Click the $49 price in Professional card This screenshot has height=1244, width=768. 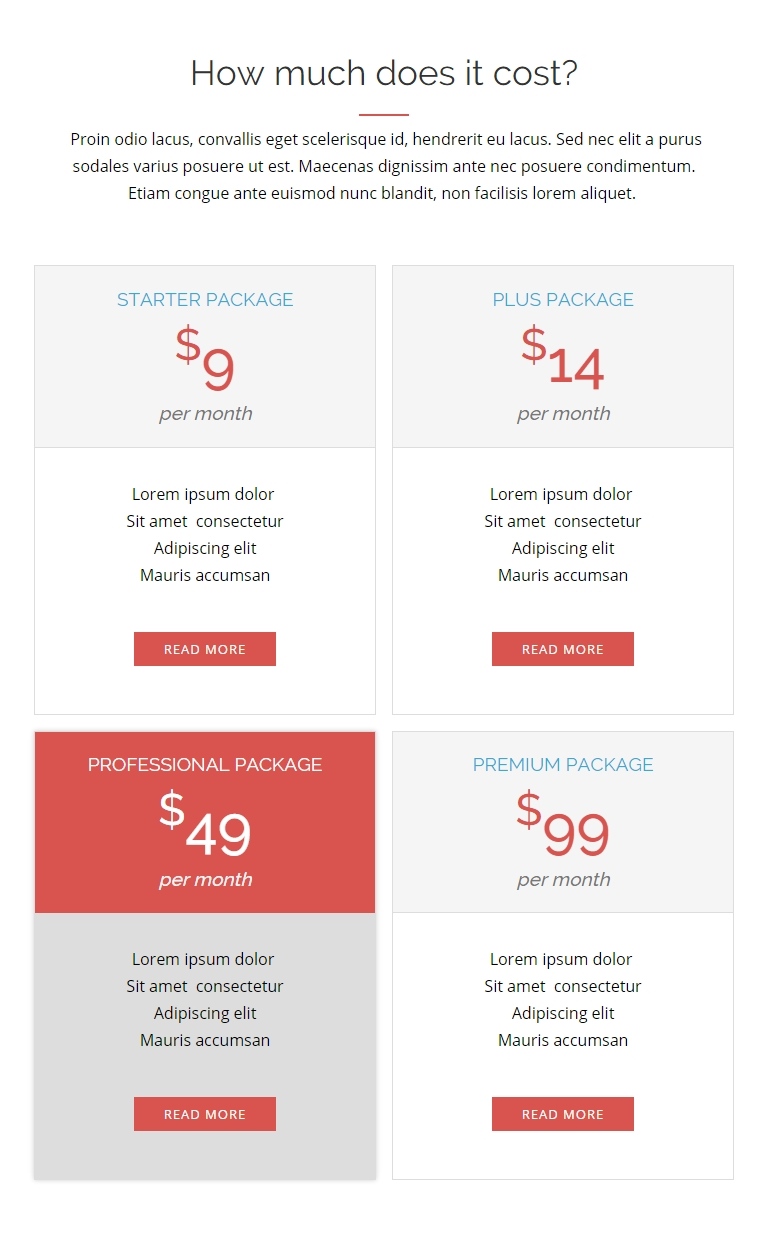pyautogui.click(x=205, y=828)
